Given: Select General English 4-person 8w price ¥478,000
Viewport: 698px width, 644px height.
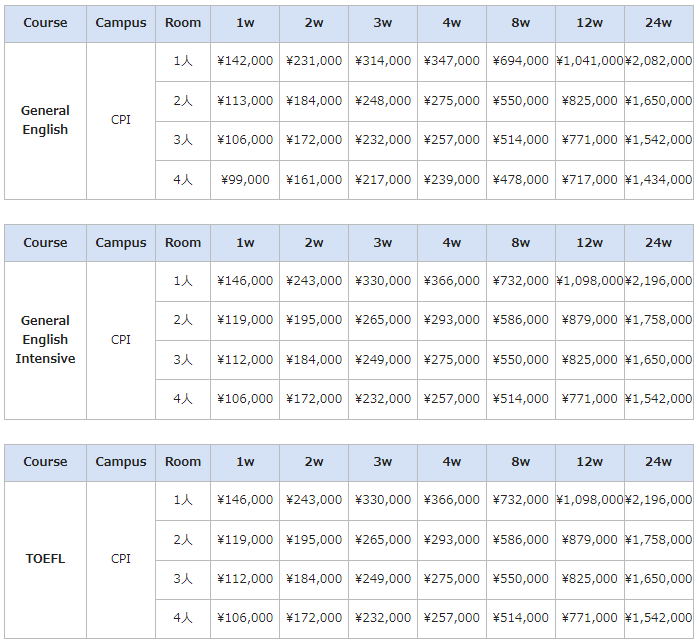Looking at the screenshot, I should 521,180.
